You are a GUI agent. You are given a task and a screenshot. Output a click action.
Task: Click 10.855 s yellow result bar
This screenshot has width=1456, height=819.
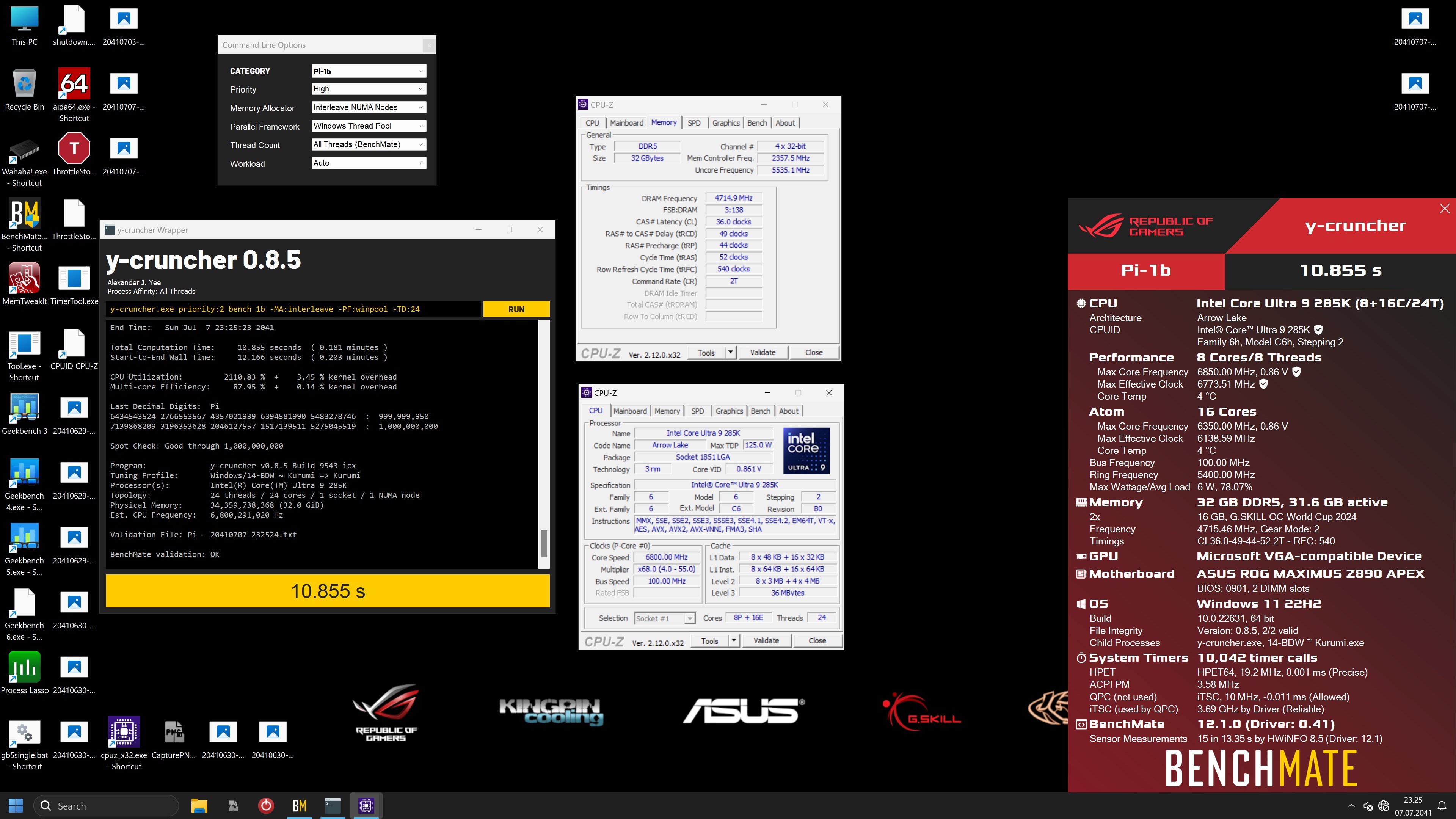point(327,591)
